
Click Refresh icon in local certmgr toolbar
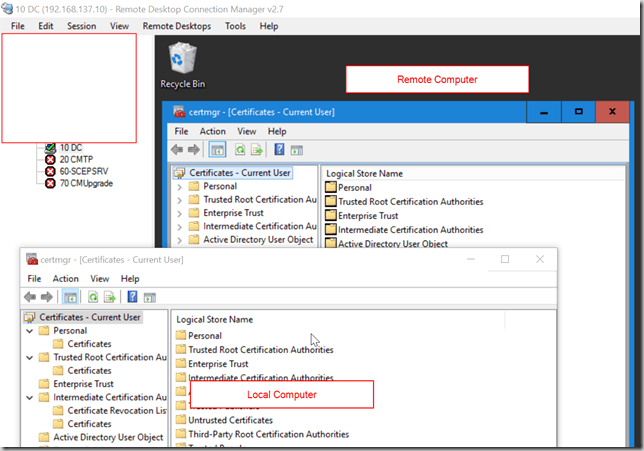coord(92,297)
